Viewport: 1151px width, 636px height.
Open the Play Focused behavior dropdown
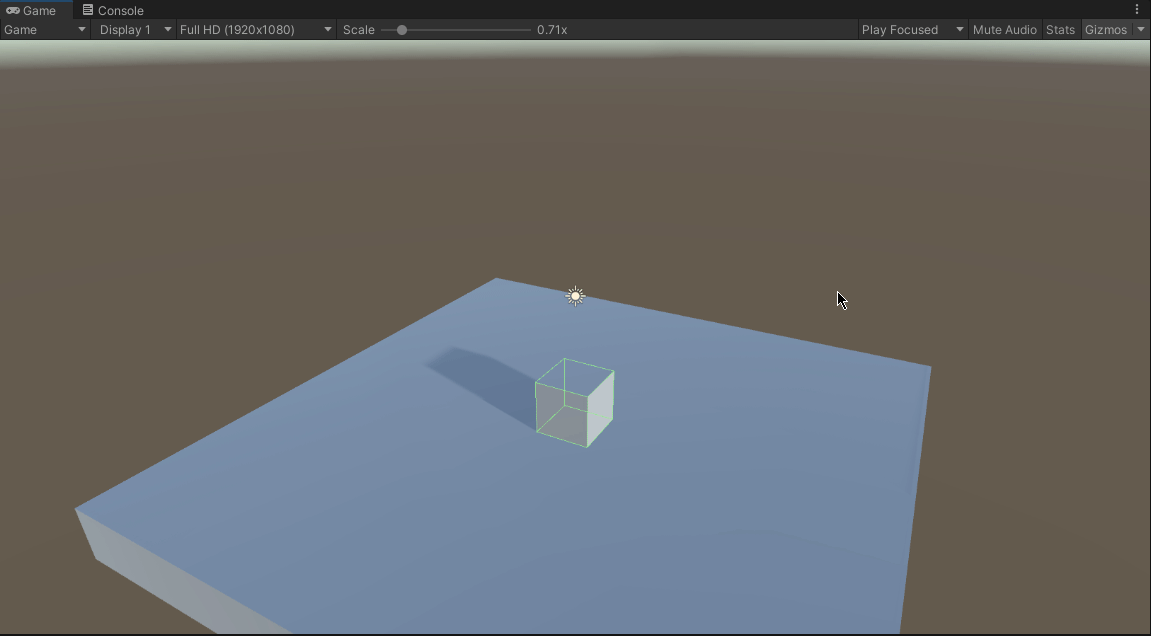(x=910, y=29)
